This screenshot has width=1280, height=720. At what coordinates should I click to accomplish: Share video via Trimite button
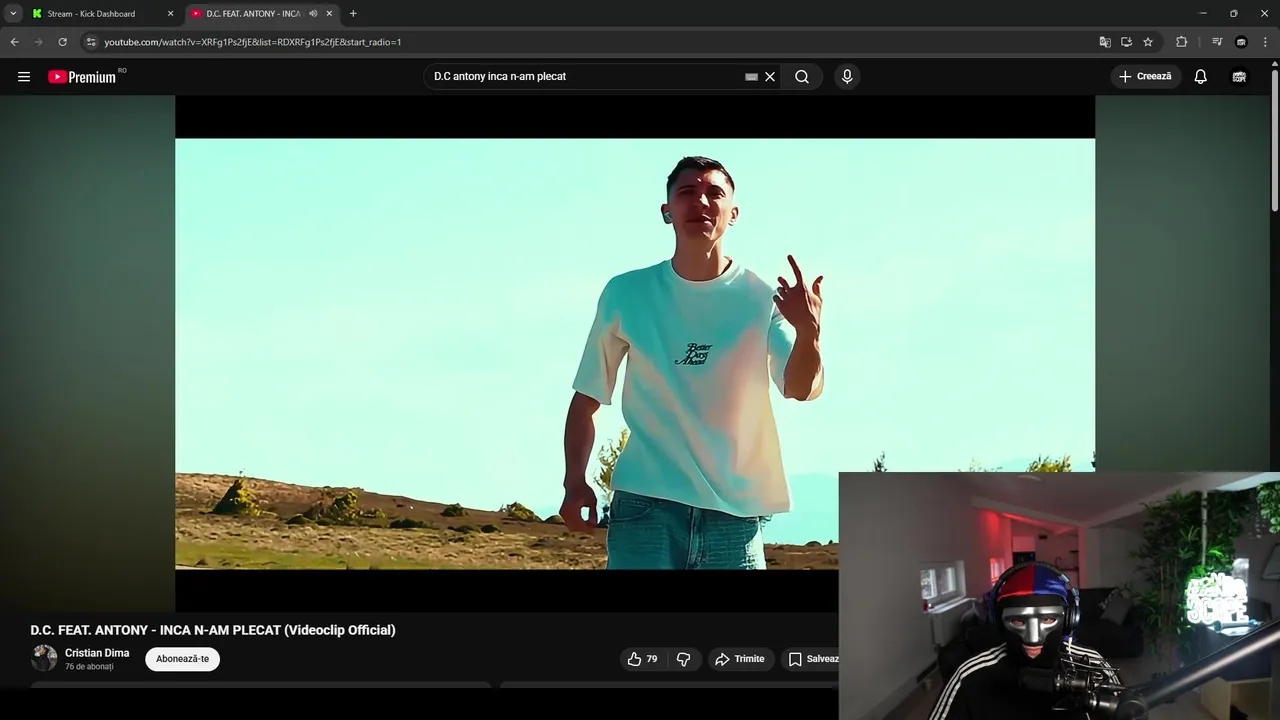tap(740, 659)
